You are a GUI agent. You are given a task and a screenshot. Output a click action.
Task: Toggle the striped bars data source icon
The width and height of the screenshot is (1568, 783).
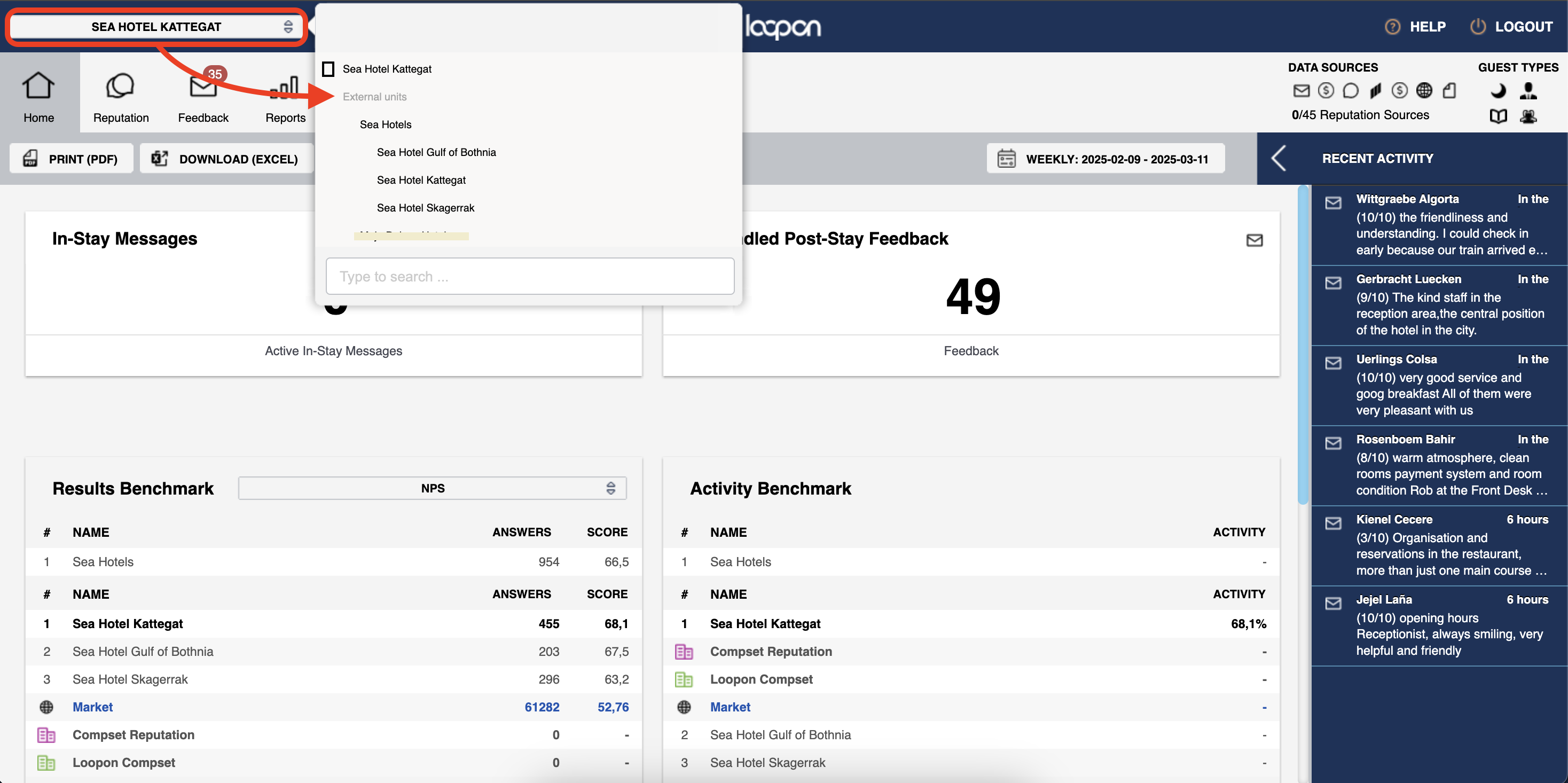[1375, 91]
